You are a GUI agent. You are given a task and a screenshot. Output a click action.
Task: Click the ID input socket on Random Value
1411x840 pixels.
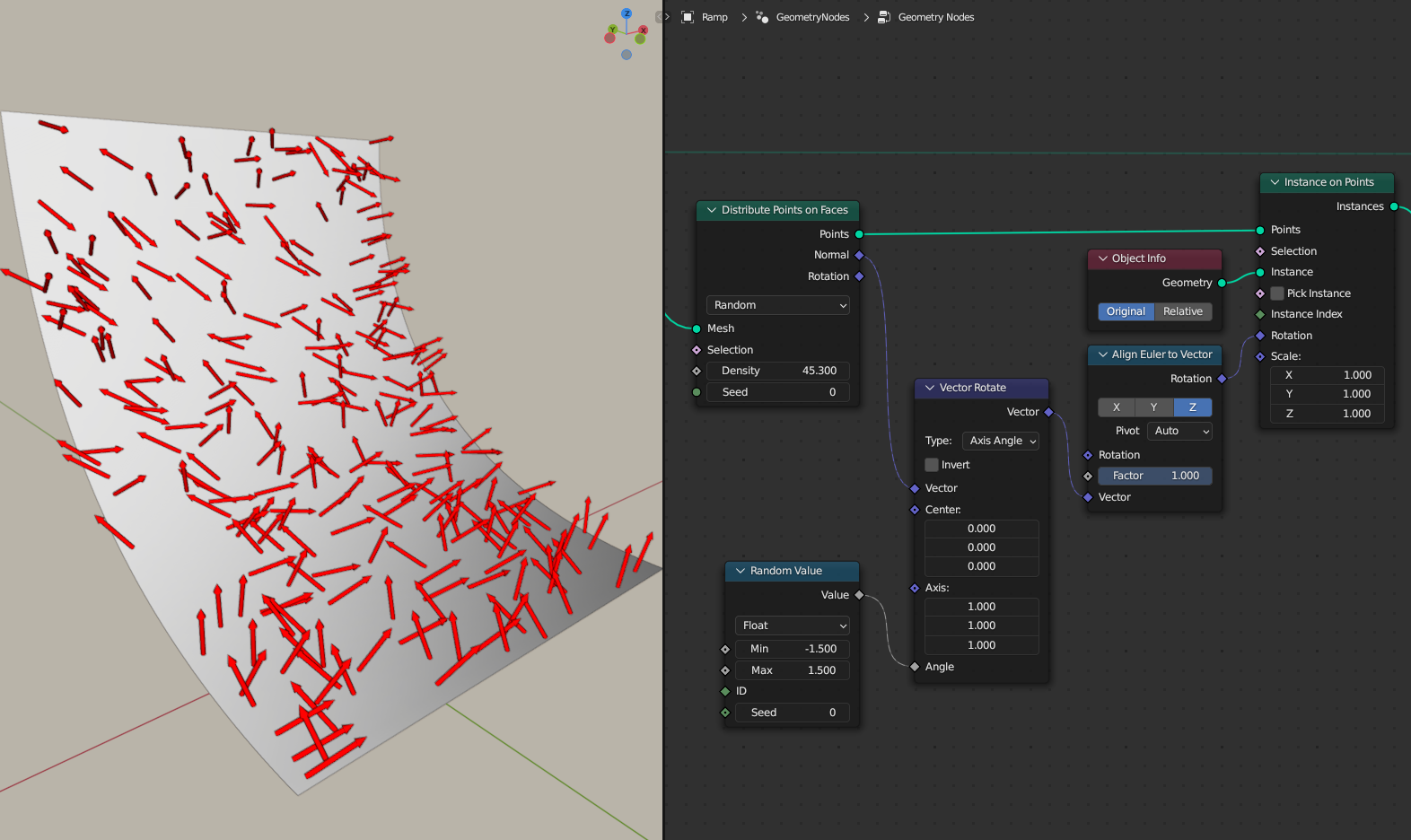click(725, 691)
